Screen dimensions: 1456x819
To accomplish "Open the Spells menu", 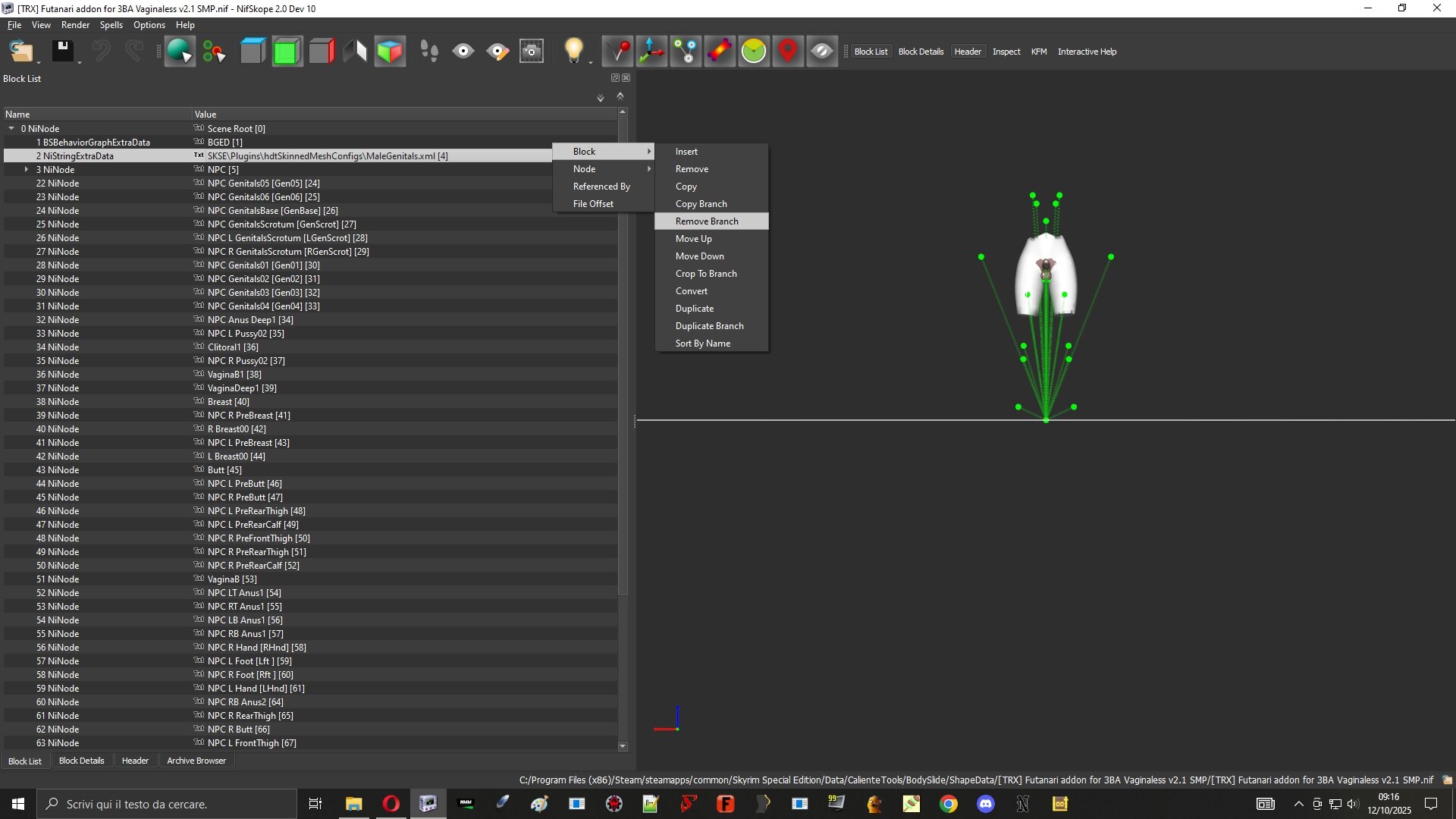I will pos(111,25).
